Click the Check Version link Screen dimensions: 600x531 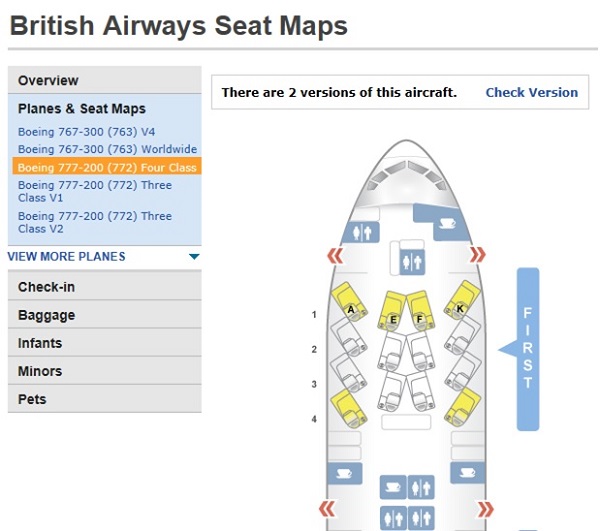coord(532,93)
